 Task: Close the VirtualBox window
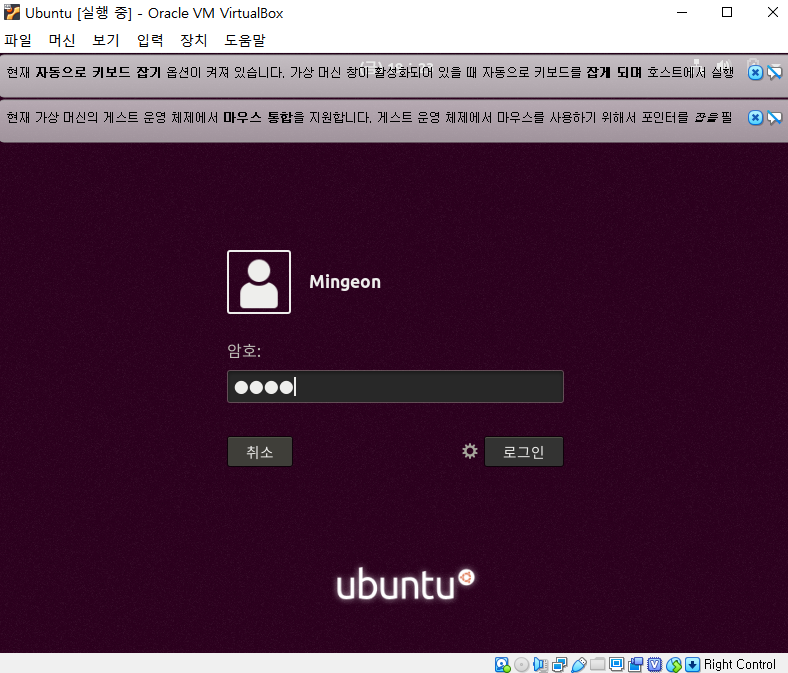pyautogui.click(x=772, y=13)
